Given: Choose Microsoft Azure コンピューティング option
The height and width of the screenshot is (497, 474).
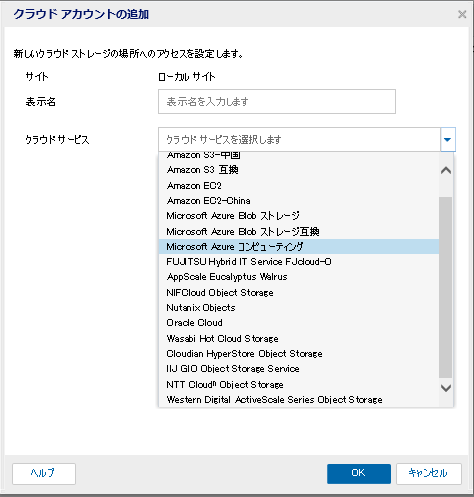Looking at the screenshot, I should pyautogui.click(x=299, y=247).
